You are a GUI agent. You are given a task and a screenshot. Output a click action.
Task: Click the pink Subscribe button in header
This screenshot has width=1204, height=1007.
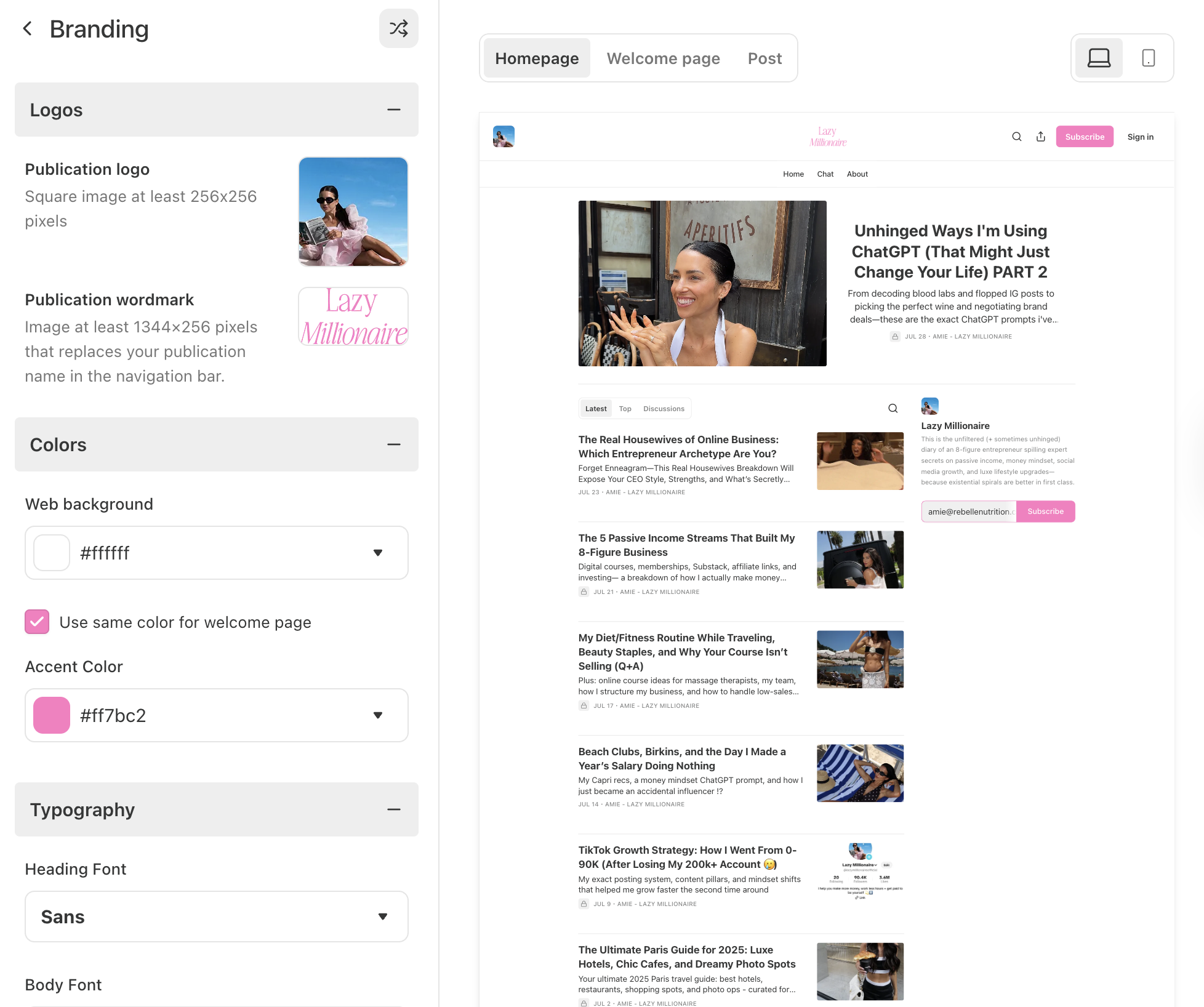(1085, 137)
